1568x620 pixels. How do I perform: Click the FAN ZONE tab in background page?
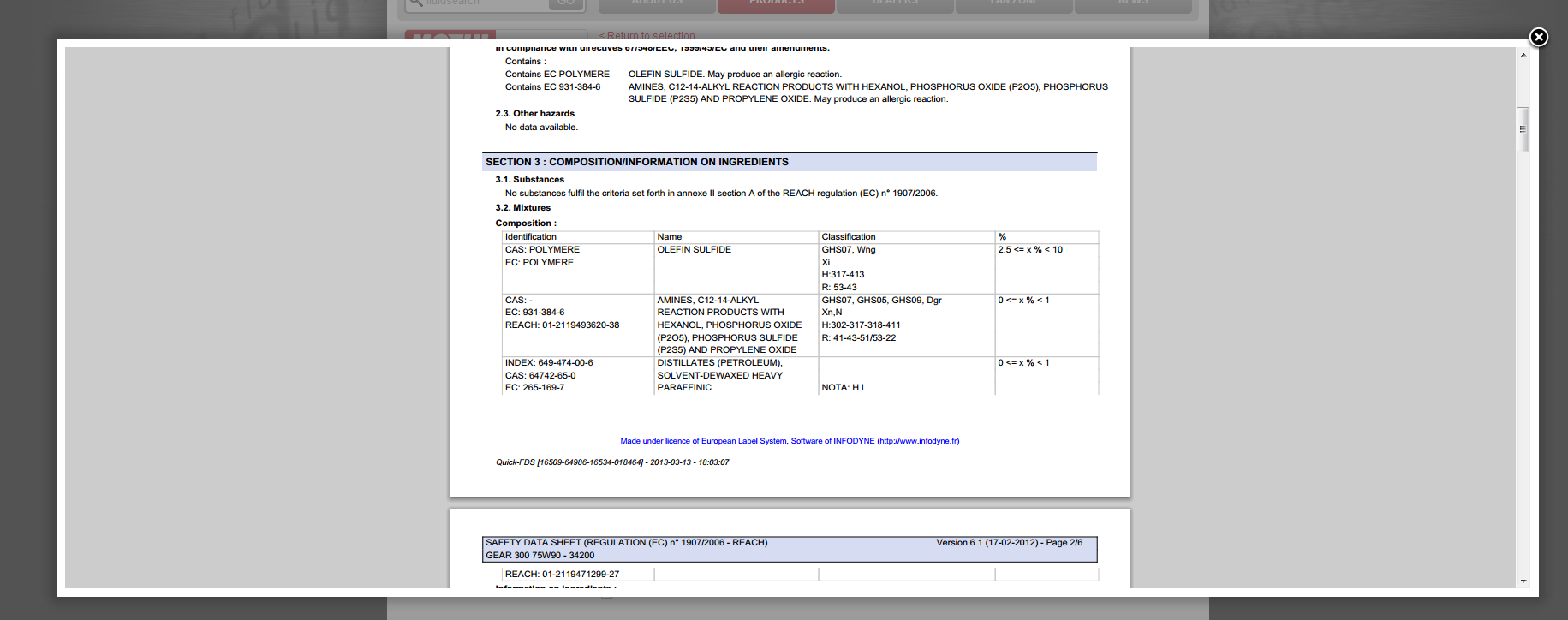[x=1014, y=5]
